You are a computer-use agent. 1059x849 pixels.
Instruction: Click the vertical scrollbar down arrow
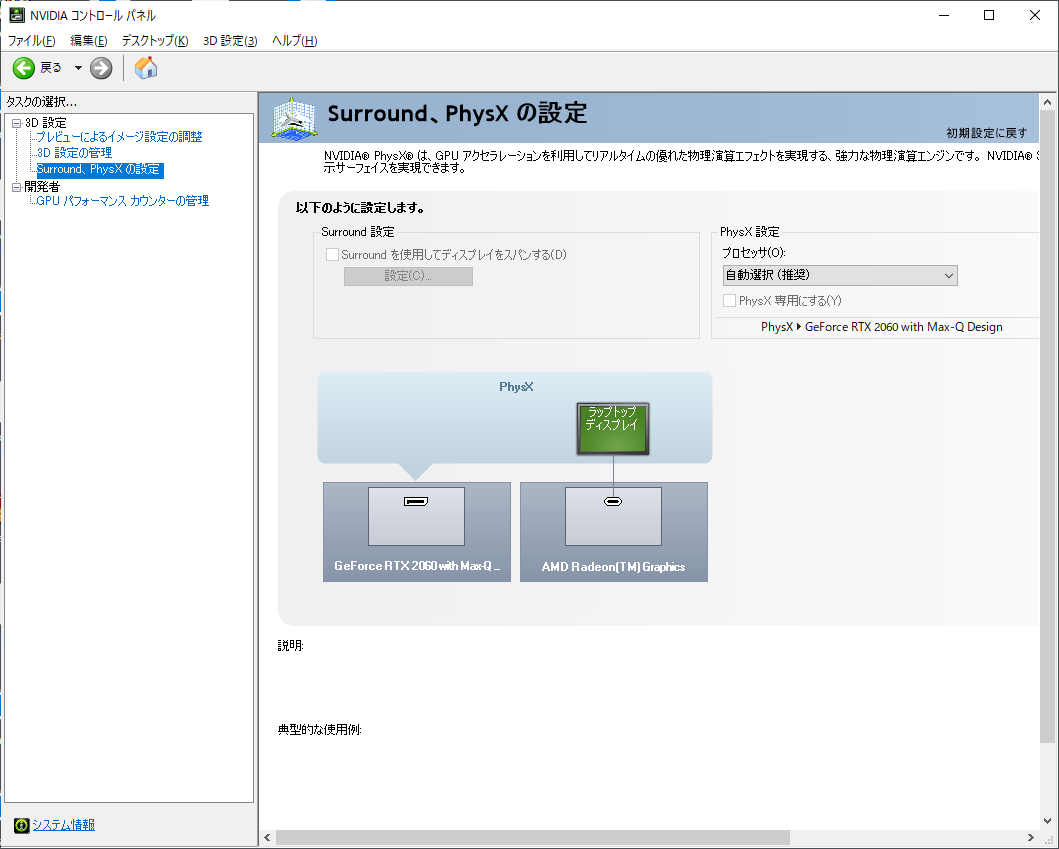point(1048,821)
